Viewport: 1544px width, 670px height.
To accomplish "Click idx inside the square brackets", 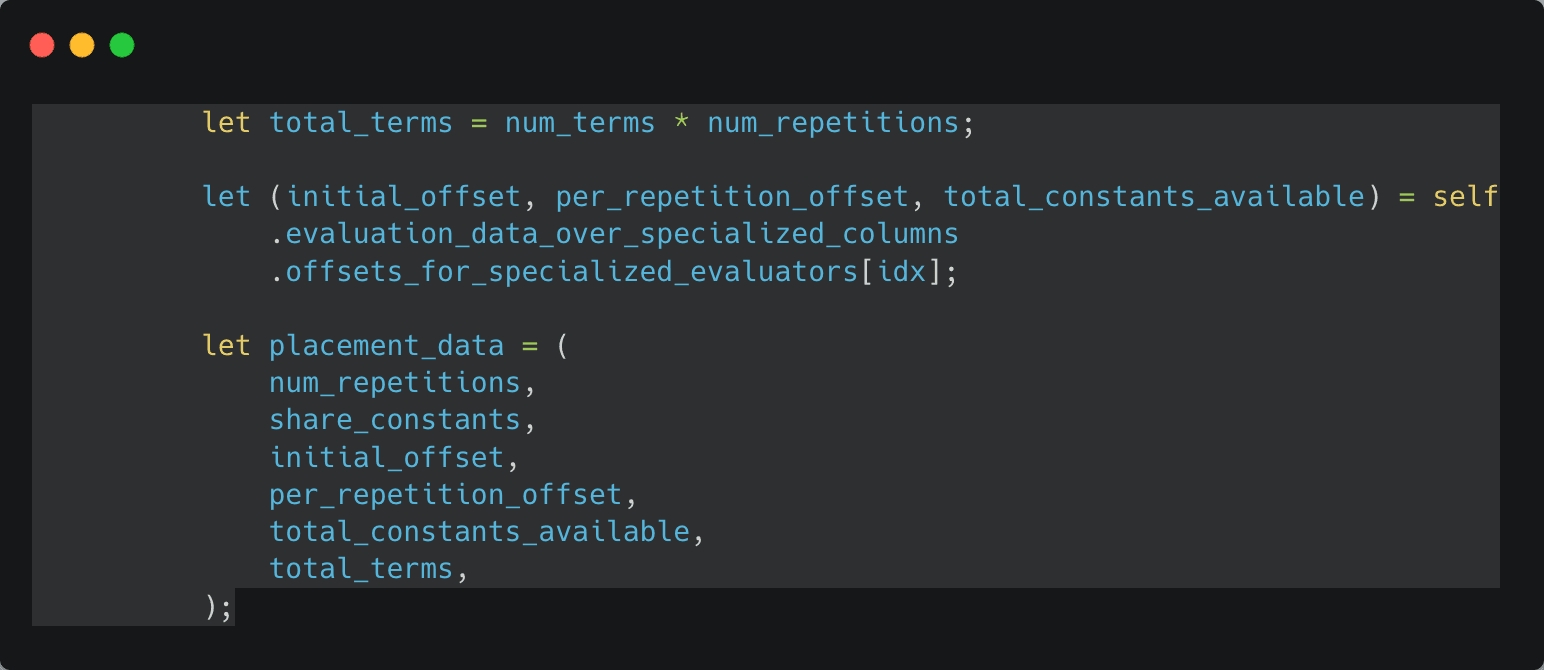I will tap(902, 271).
